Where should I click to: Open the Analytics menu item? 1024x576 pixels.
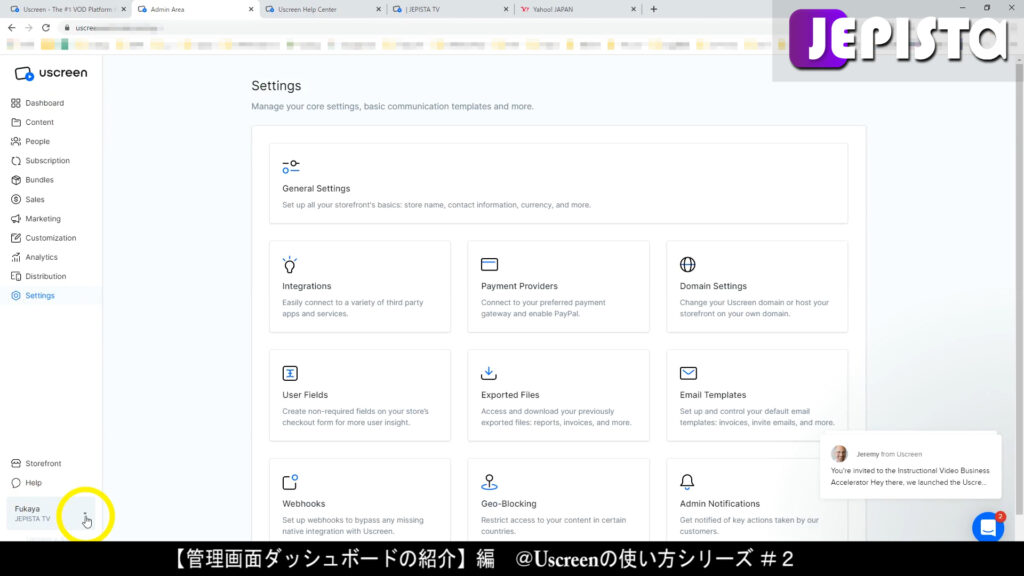click(41, 257)
